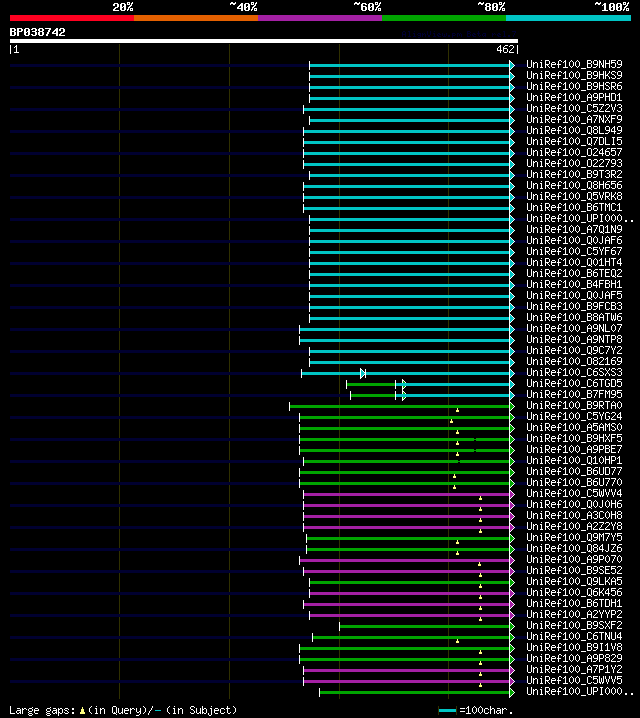Select the UniRef100_Q9C7Y2 label
The image size is (640, 718).
pyautogui.click(x=574, y=350)
